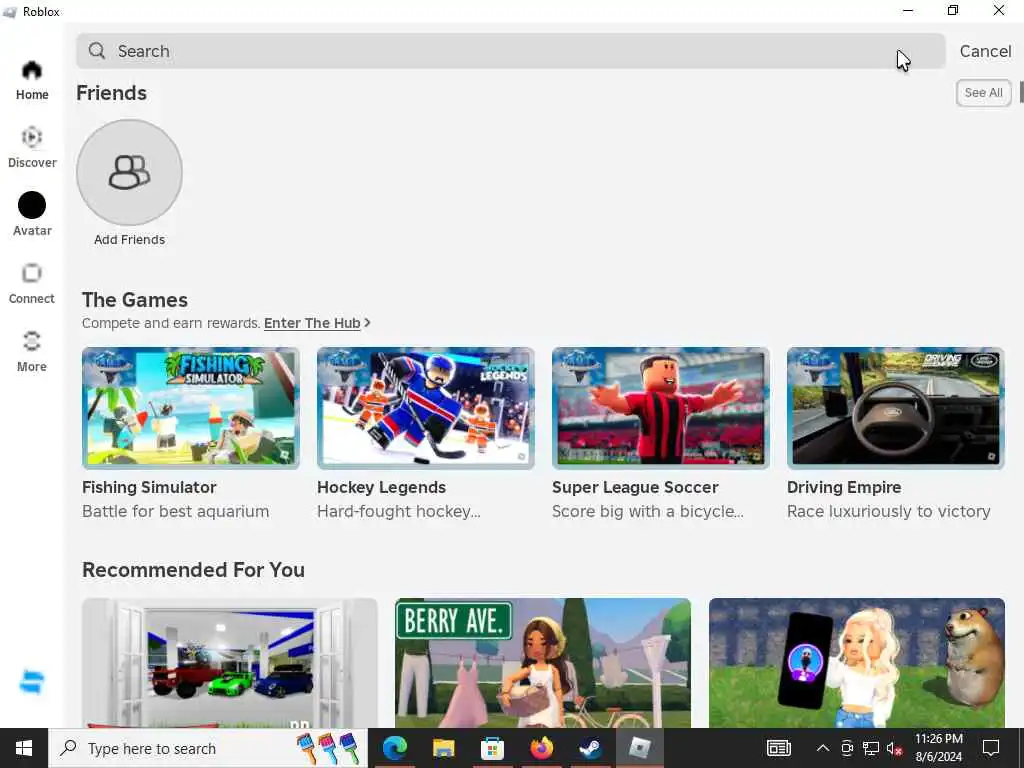Open the Berry Ave. recommended game
The height and width of the screenshot is (768, 1024).
(543, 663)
